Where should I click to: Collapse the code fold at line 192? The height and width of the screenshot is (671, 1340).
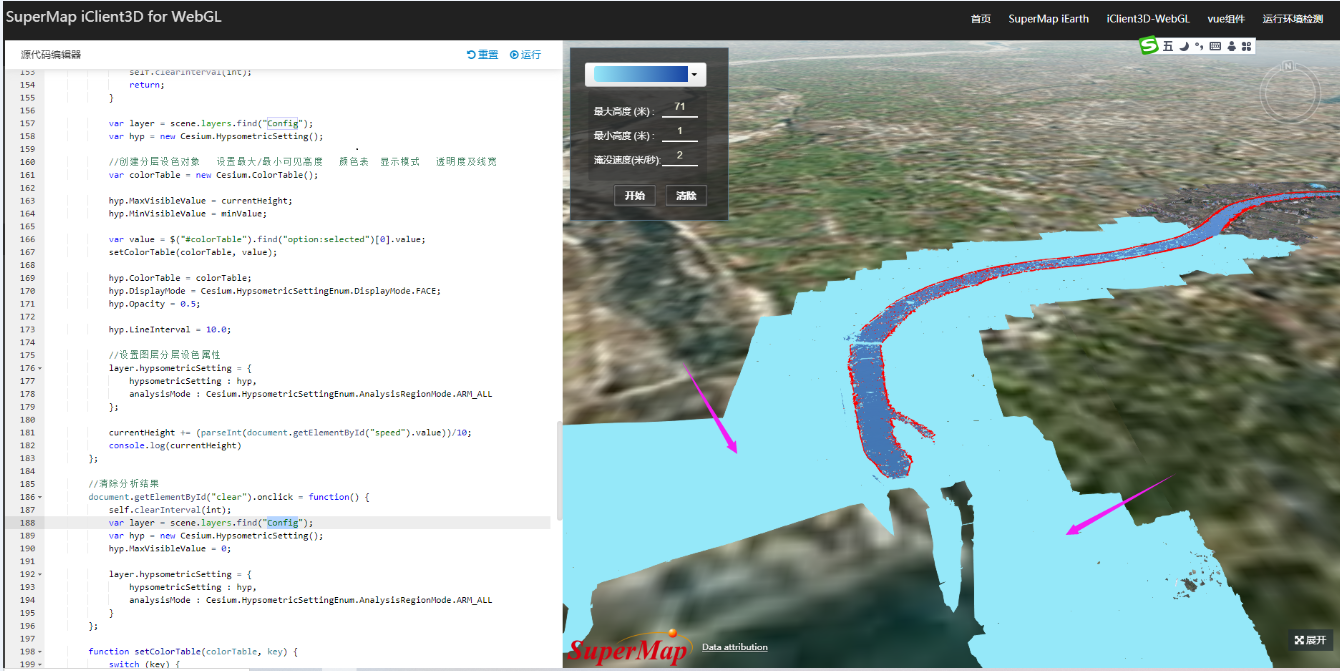[39, 574]
